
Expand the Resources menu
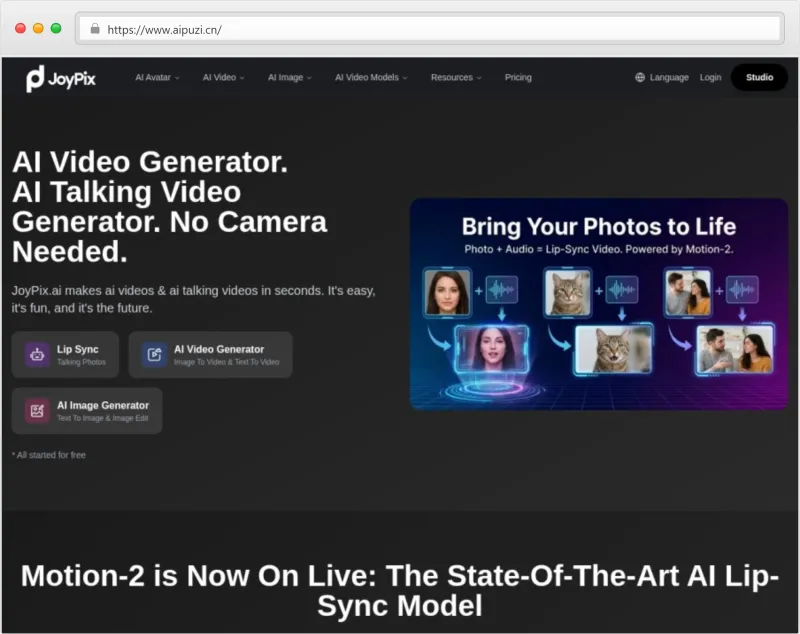coord(455,77)
